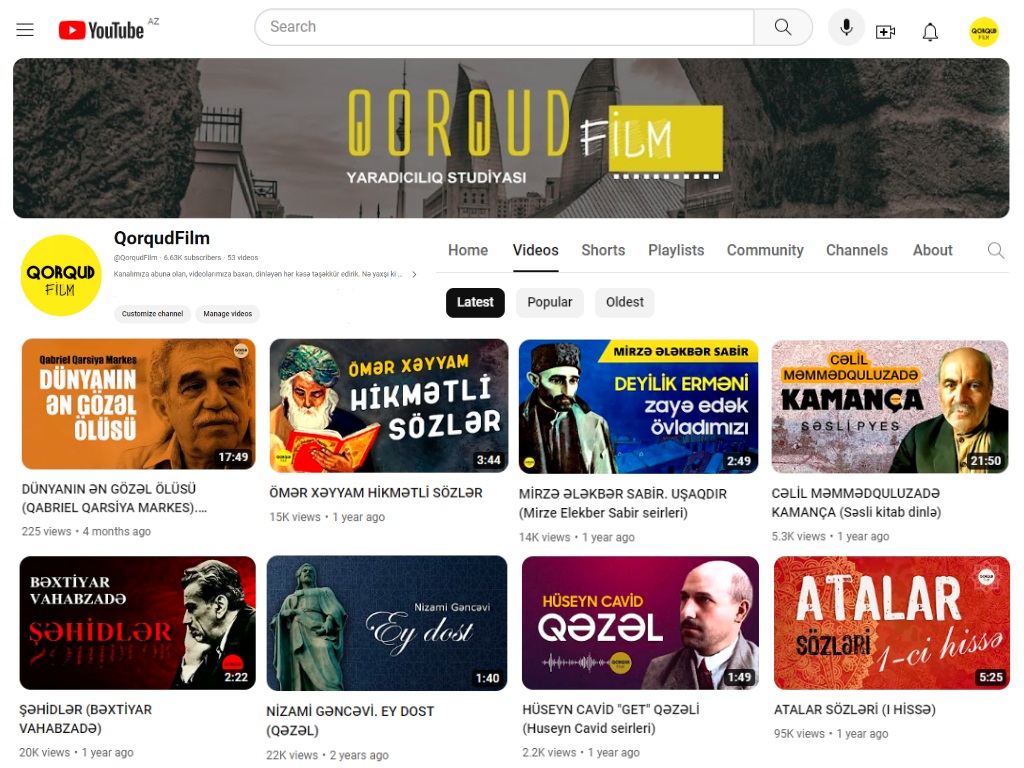Click the @QorqudFilm handle text
This screenshot has height=768, width=1024.
coord(135,258)
